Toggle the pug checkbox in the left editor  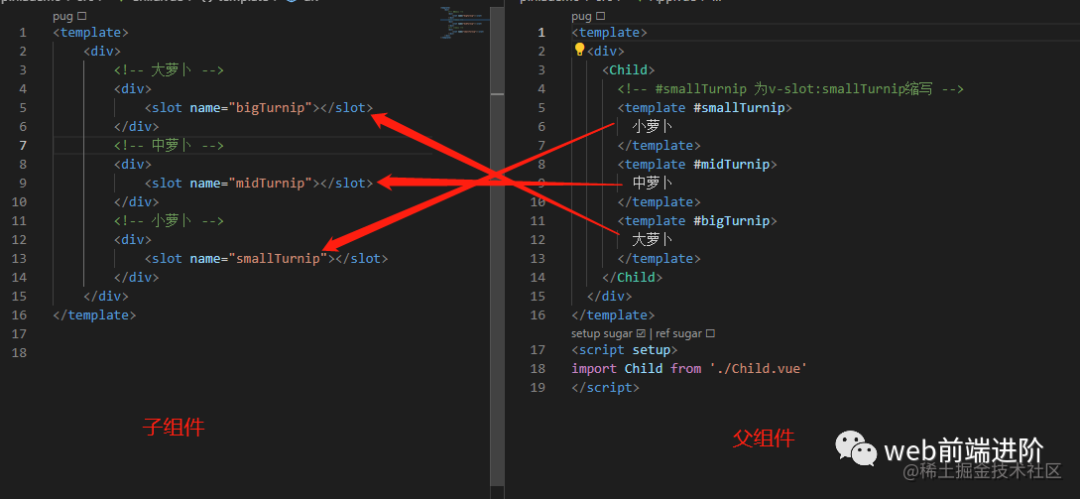click(x=83, y=15)
